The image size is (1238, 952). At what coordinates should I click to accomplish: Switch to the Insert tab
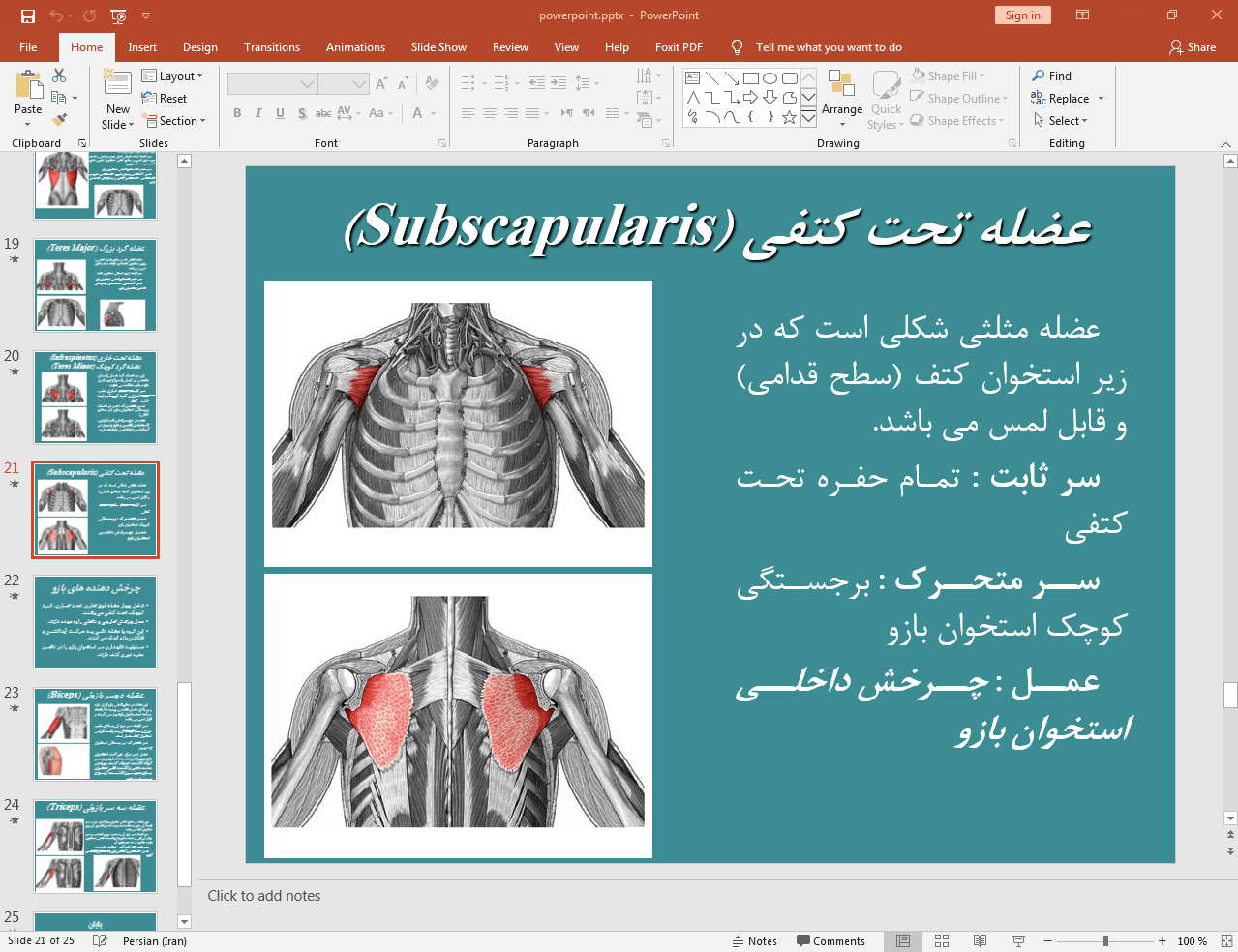coord(142,46)
